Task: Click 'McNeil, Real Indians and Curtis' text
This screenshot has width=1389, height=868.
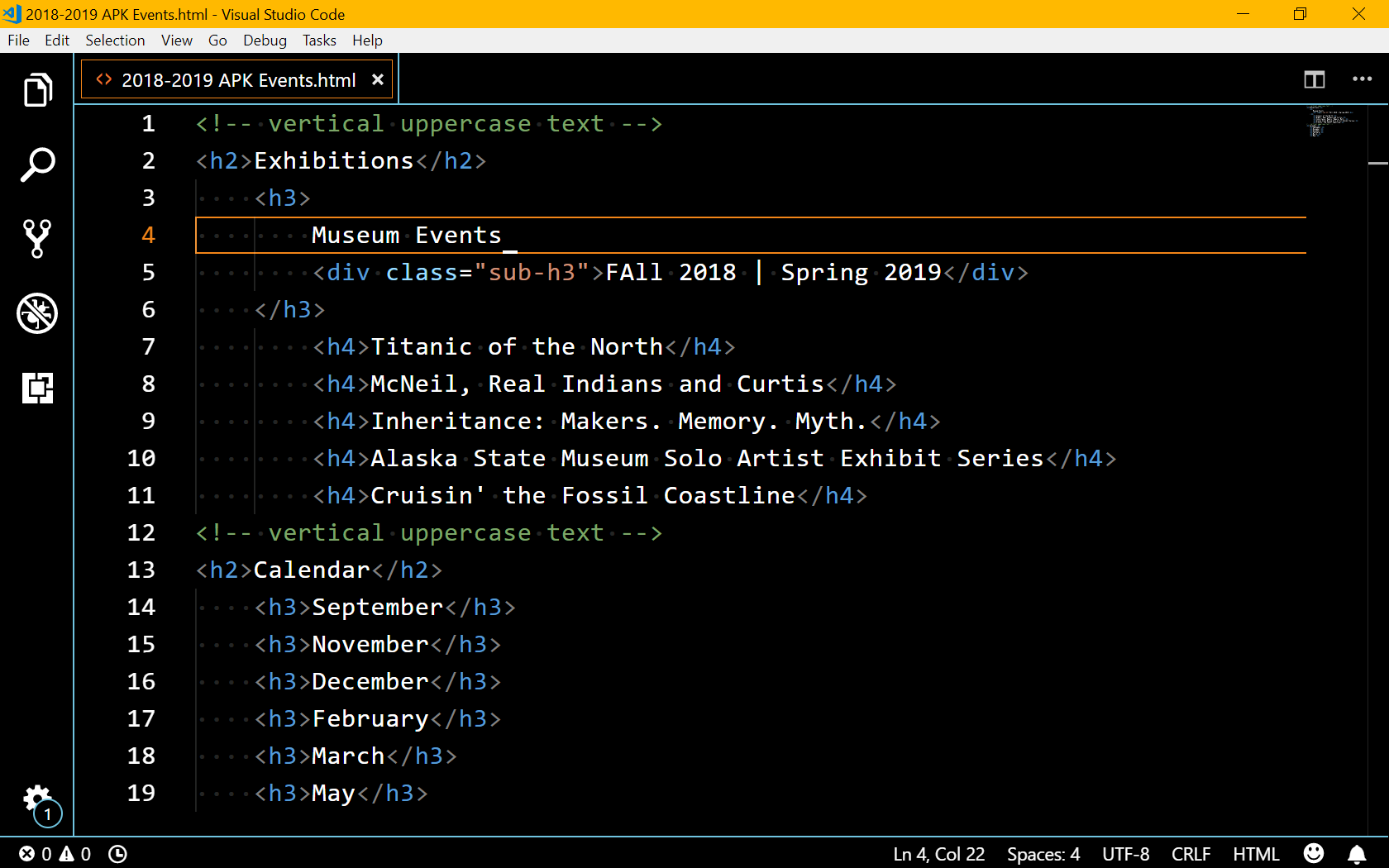Action: 598,384
